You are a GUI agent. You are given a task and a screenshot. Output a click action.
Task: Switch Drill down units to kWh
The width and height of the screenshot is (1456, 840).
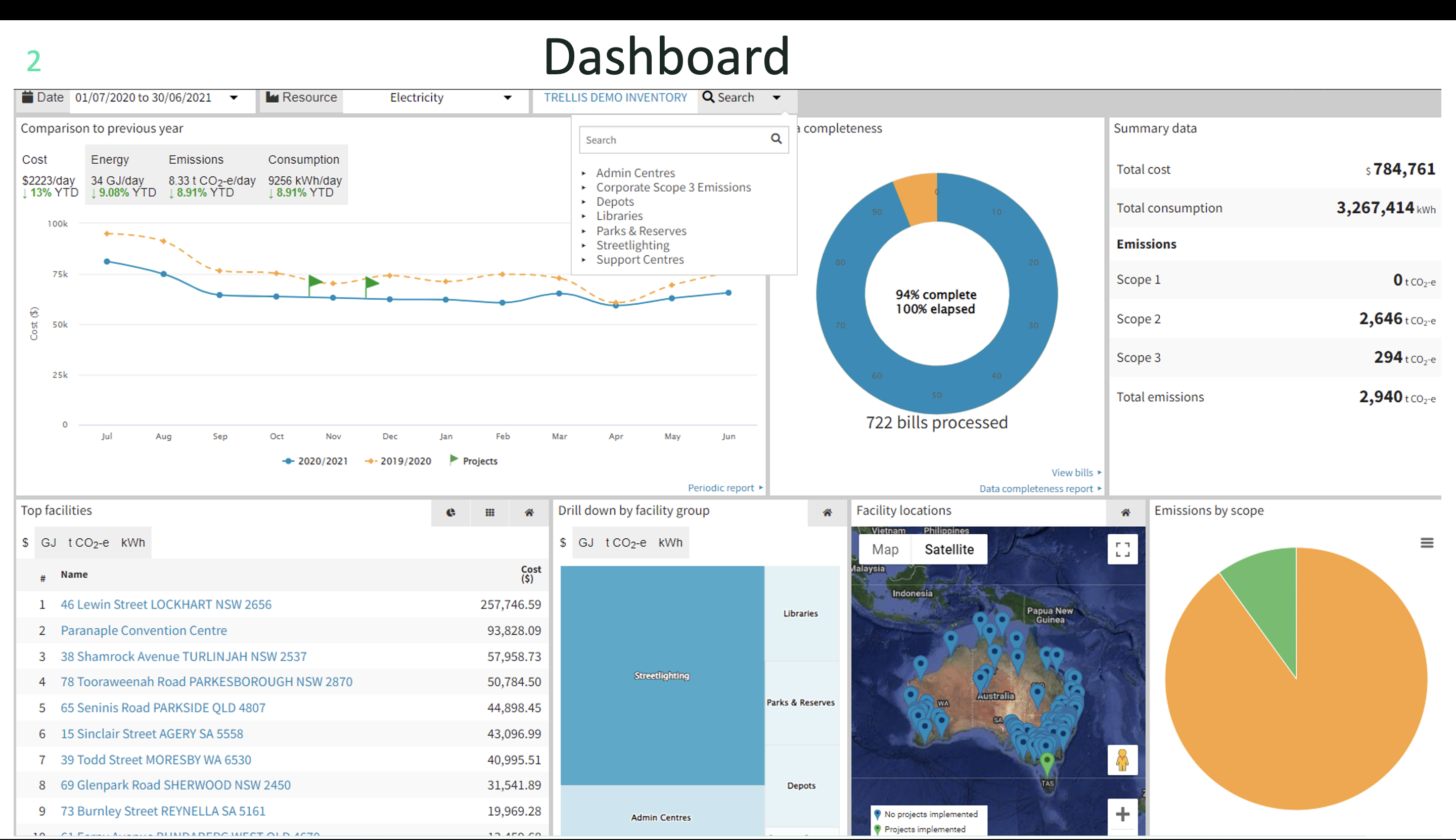pyautogui.click(x=670, y=542)
